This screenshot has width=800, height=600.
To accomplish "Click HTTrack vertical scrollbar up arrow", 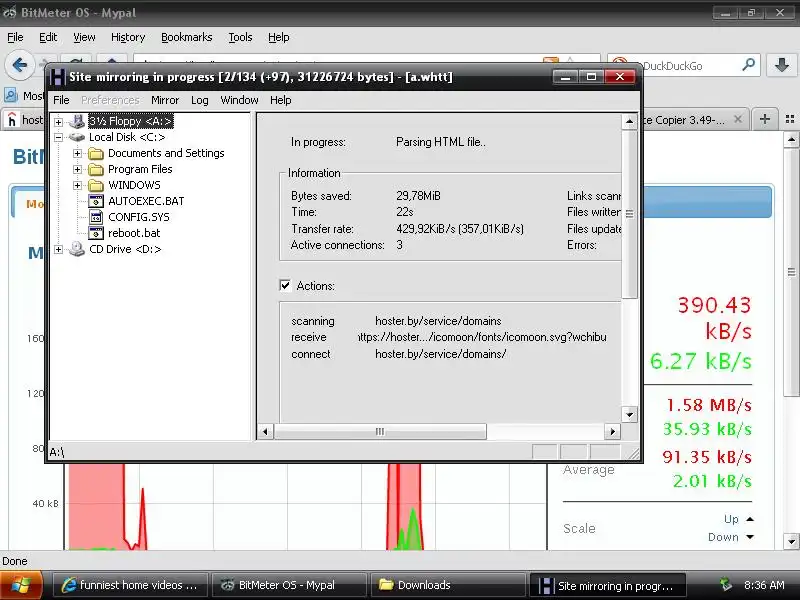I will coord(630,121).
